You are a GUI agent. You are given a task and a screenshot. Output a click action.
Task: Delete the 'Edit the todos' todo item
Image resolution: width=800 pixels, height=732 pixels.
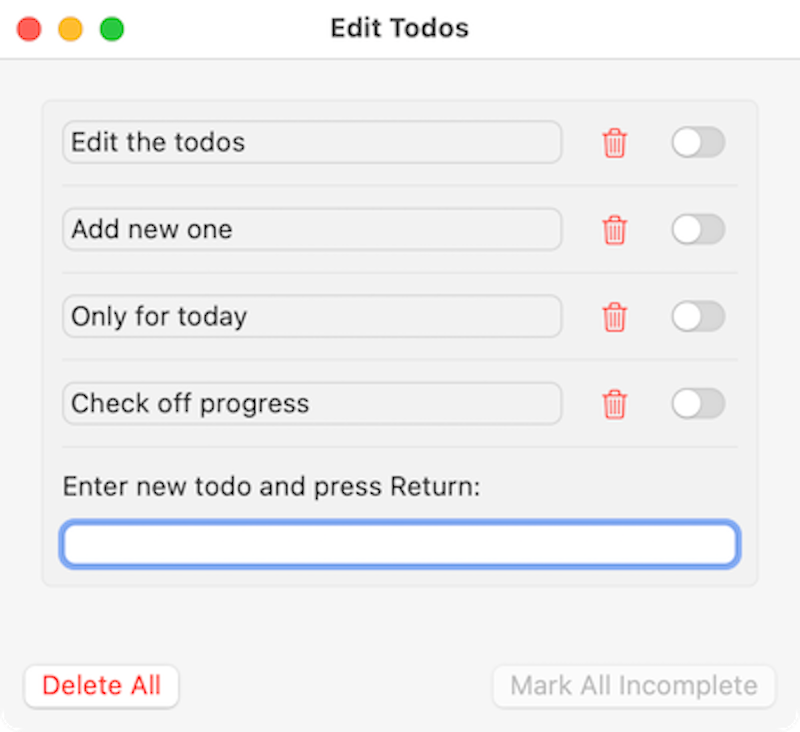[x=615, y=143]
